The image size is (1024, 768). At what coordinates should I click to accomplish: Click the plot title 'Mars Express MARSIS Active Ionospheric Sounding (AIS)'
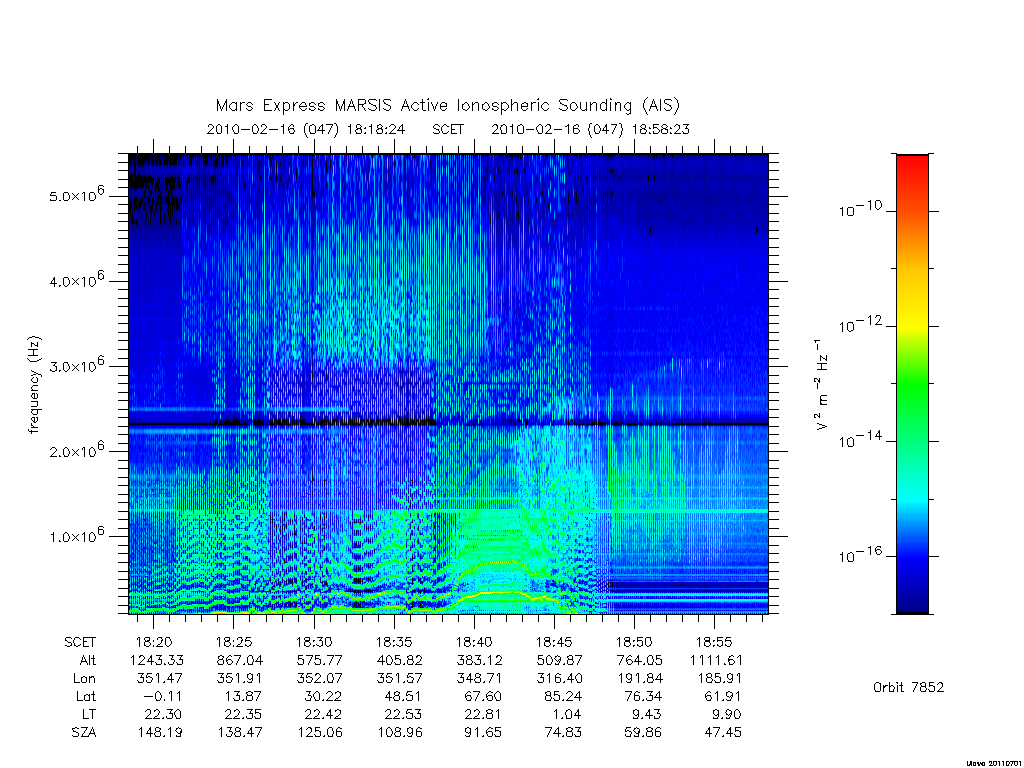pyautogui.click(x=448, y=105)
